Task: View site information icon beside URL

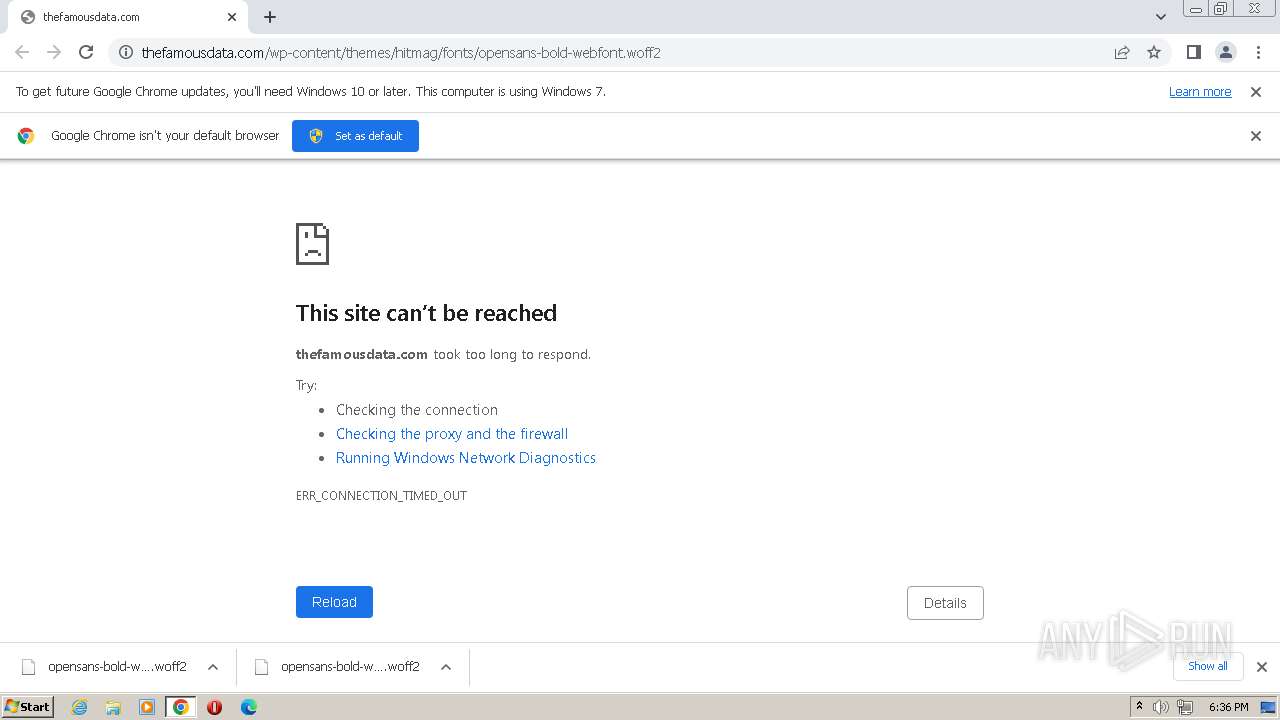Action: click(126, 52)
